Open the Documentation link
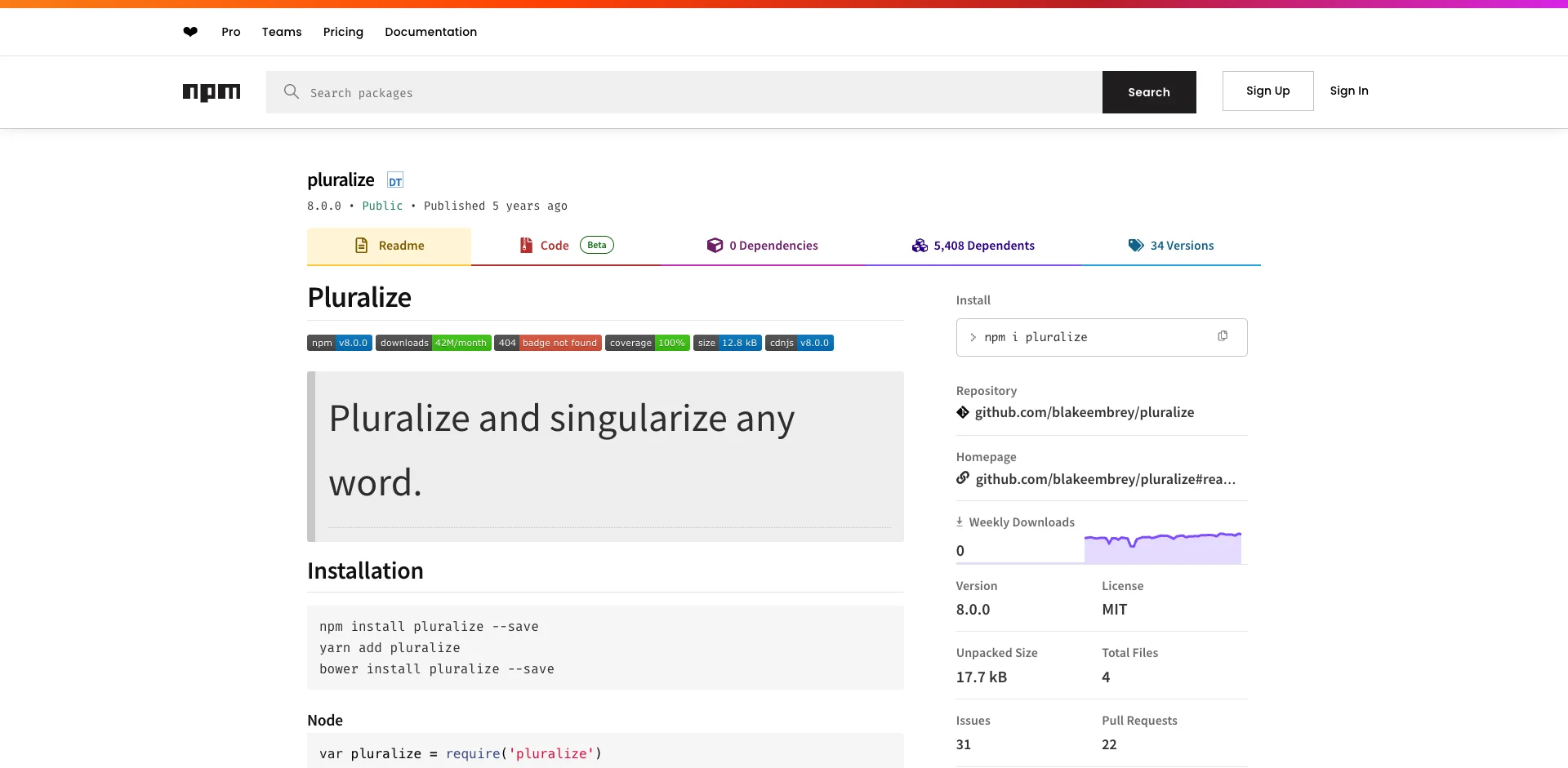The image size is (1568, 768). coord(430,32)
